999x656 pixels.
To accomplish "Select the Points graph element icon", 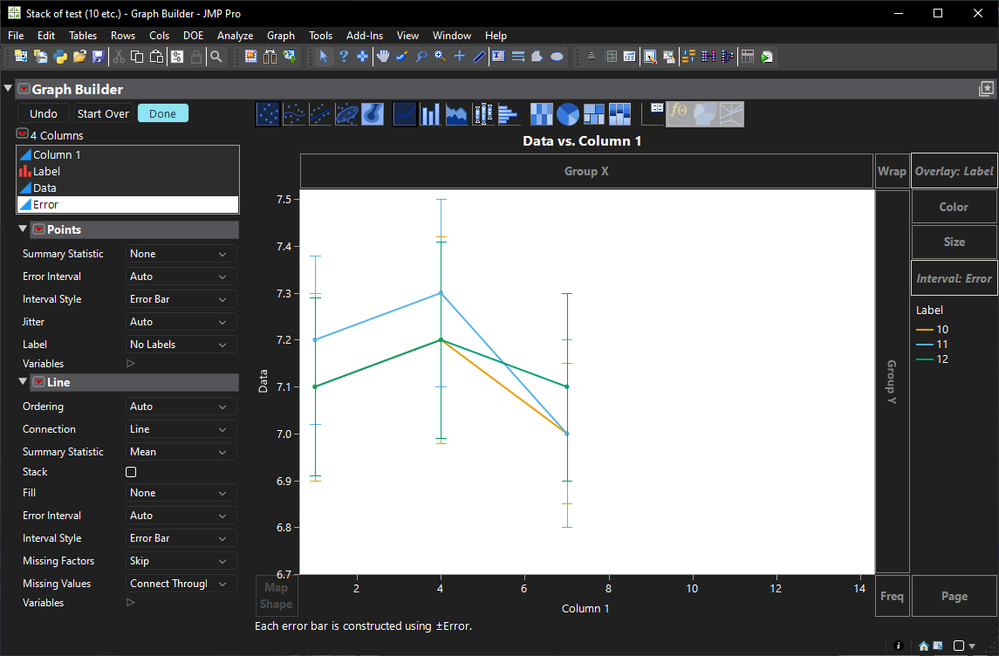I will tap(268, 115).
